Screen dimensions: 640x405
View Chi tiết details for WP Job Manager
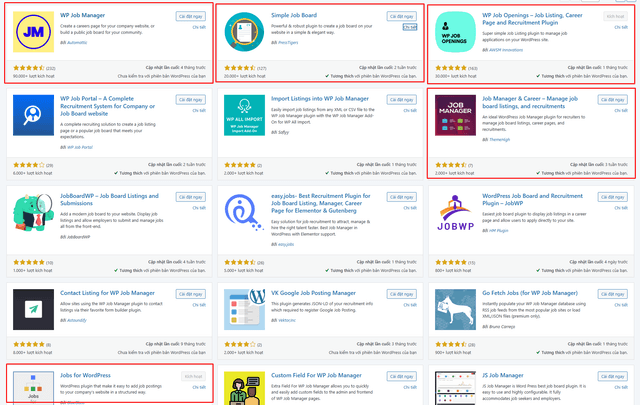coord(199,27)
